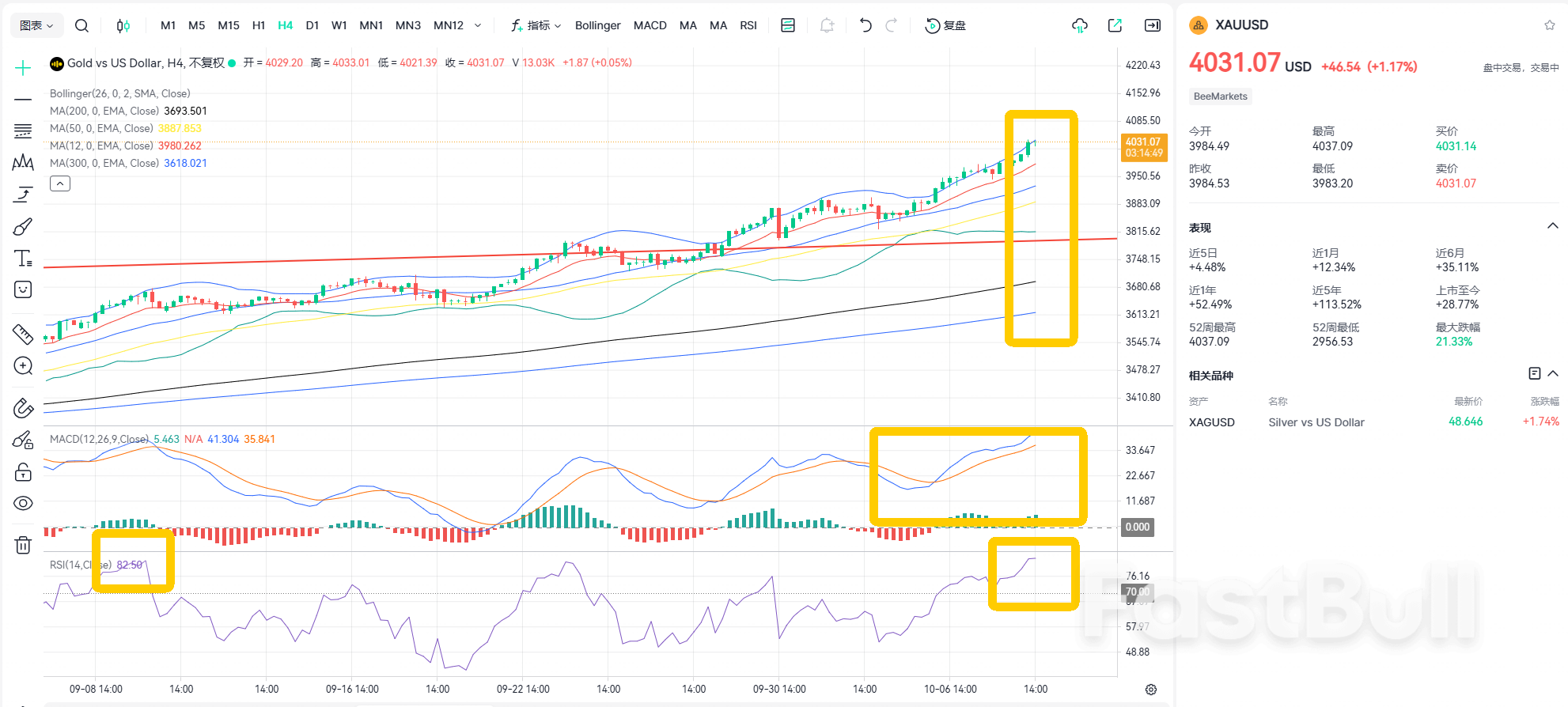This screenshot has height=707, width=1568.
Task: Add XAUUSD to favorites with star
Action: click(x=1549, y=25)
